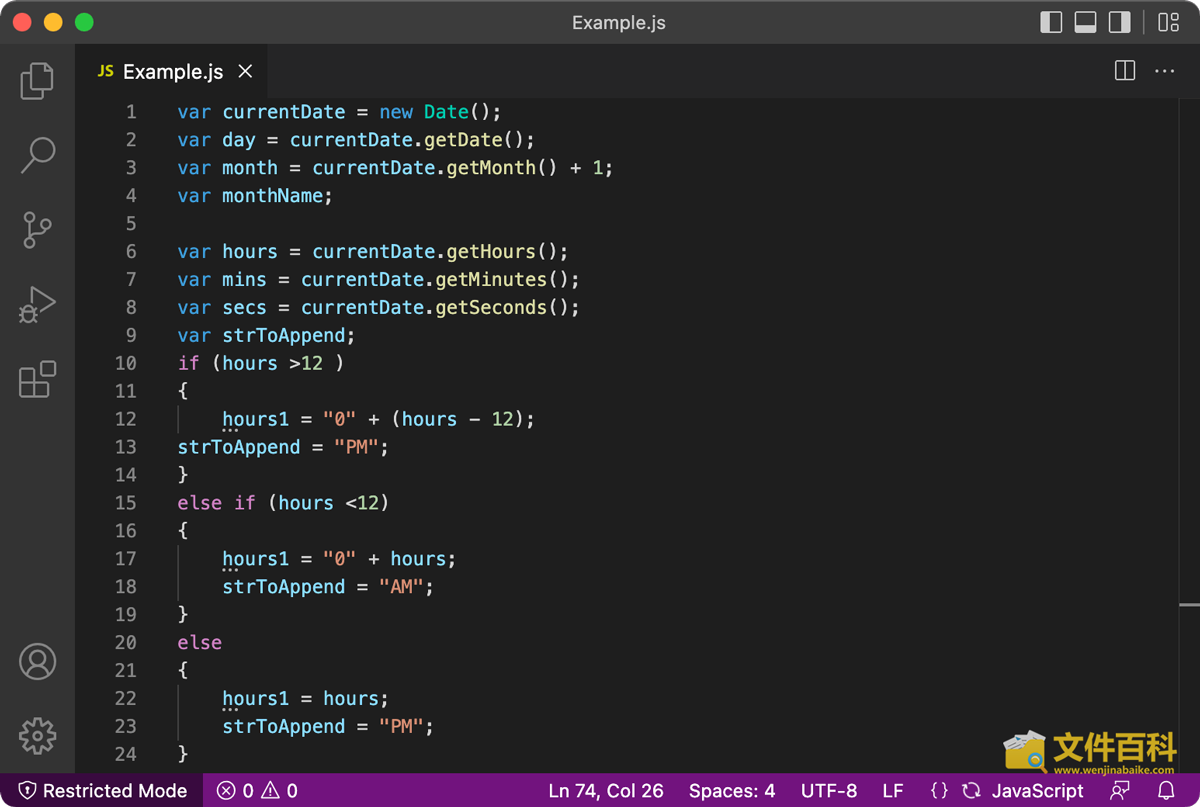Click 'hours1' on line 17
Image resolution: width=1200 pixels, height=807 pixels.
tap(256, 559)
